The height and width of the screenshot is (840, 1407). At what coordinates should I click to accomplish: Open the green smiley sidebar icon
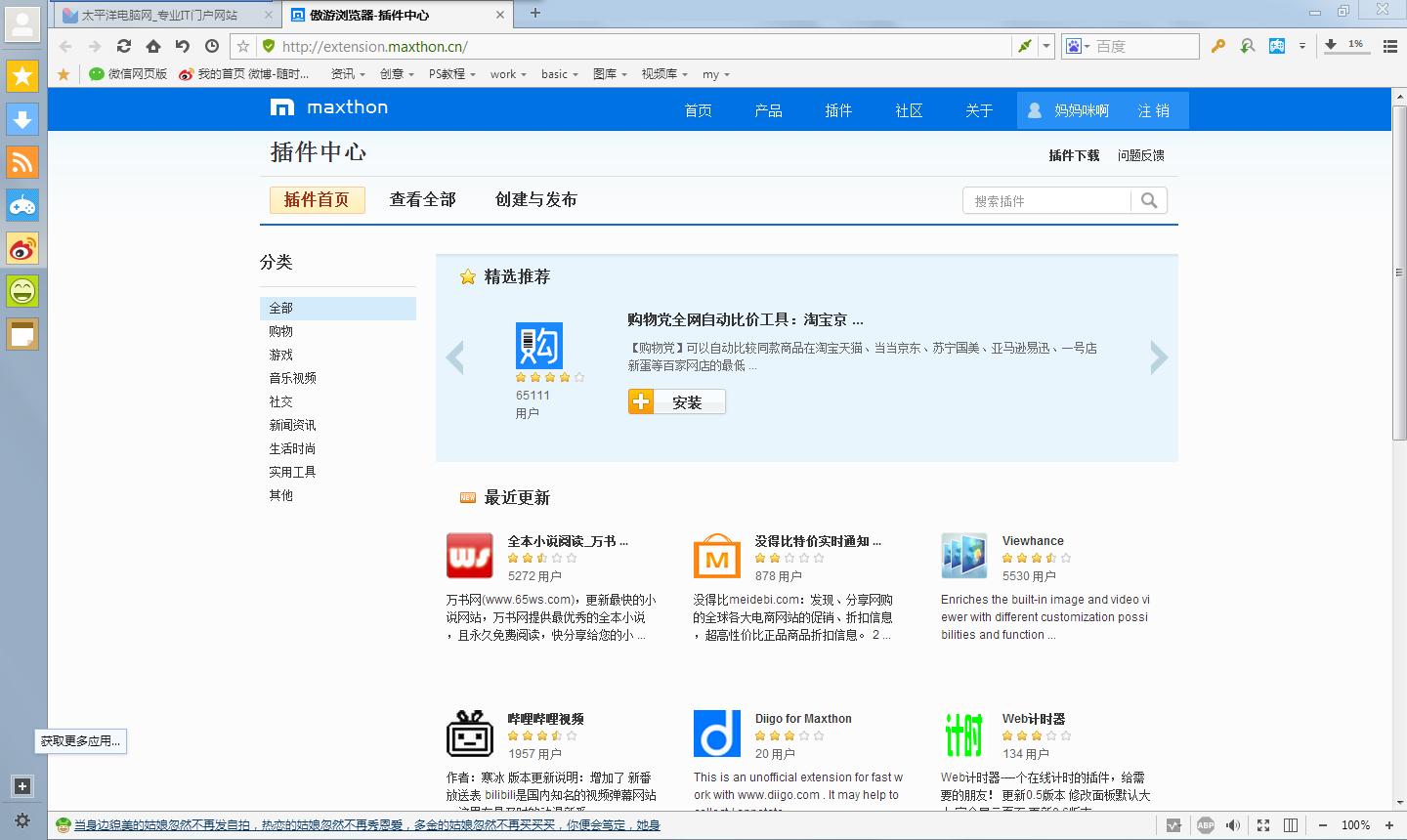click(22, 290)
